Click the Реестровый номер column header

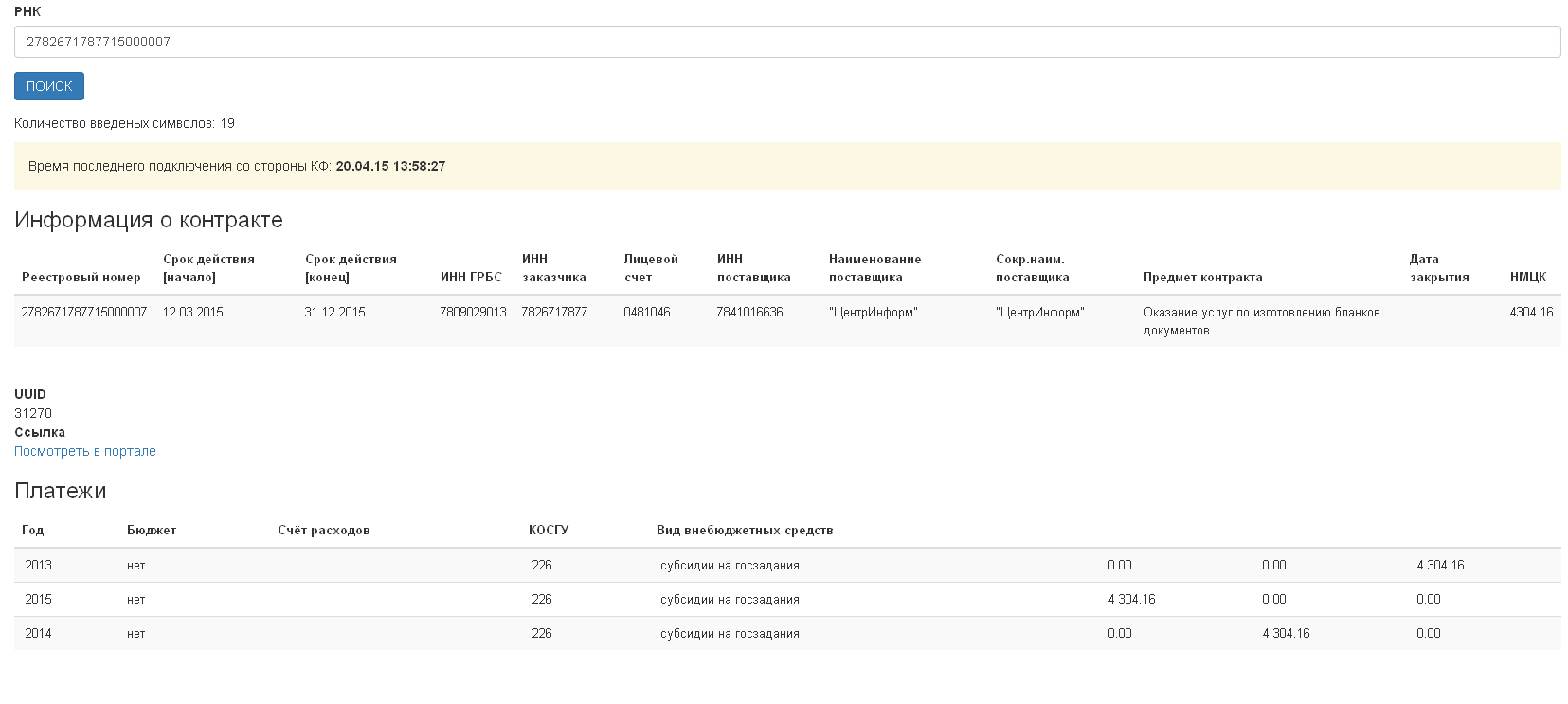click(x=81, y=277)
